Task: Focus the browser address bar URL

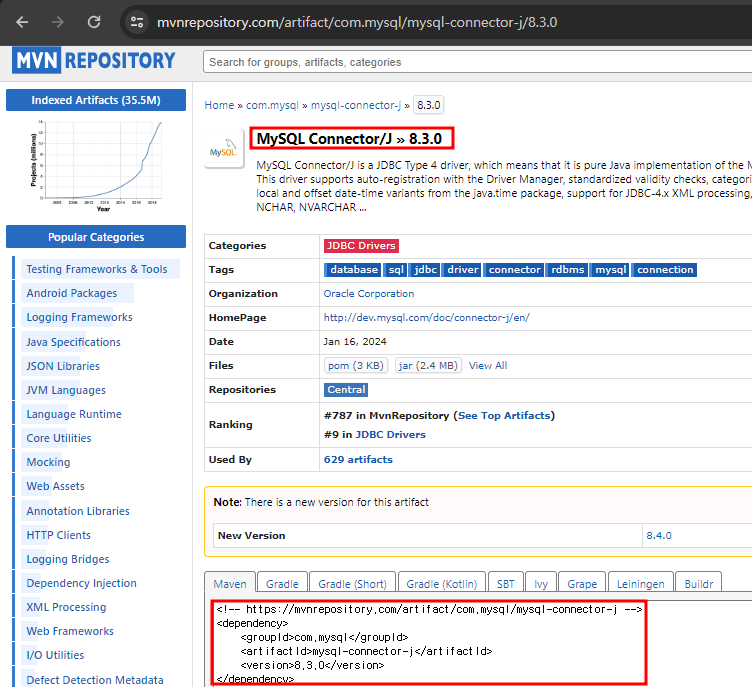Action: pyautogui.click(x=357, y=22)
